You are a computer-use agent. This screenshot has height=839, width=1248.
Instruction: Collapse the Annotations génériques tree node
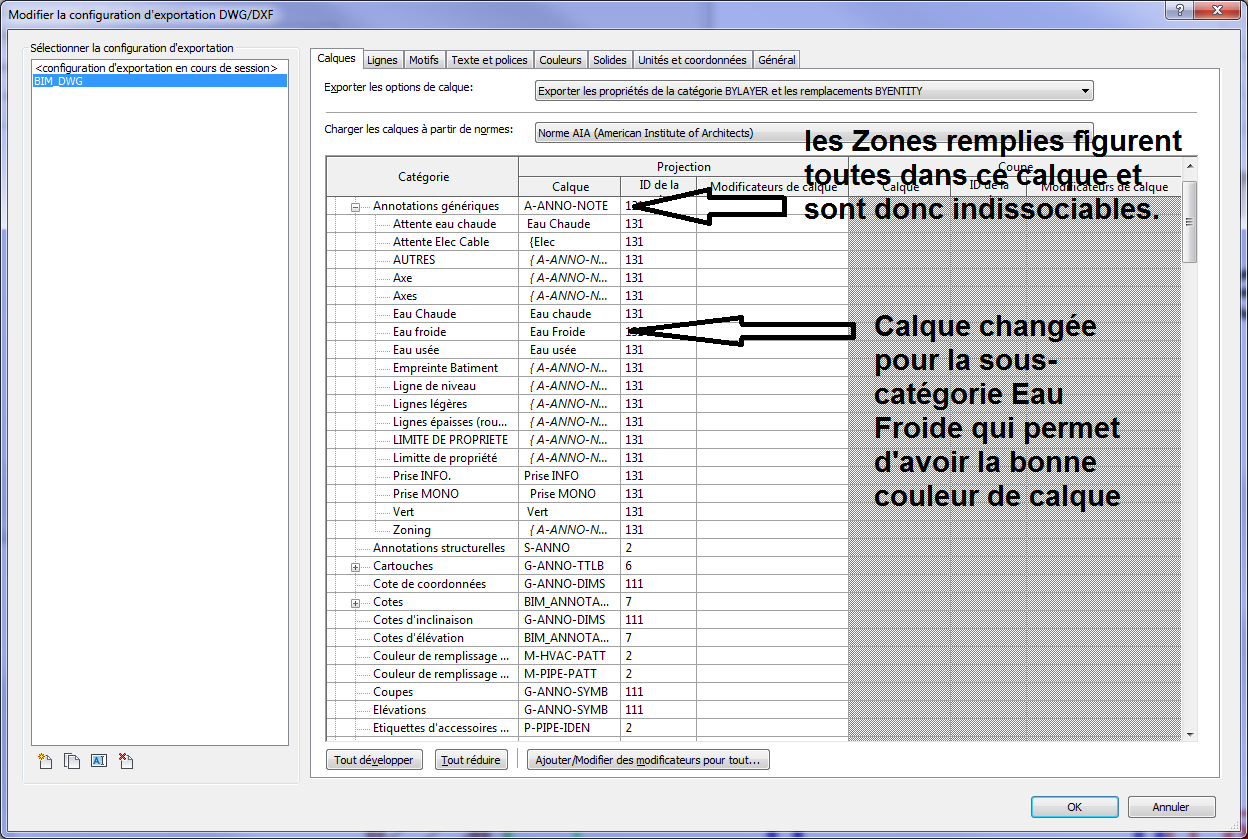[355, 207]
